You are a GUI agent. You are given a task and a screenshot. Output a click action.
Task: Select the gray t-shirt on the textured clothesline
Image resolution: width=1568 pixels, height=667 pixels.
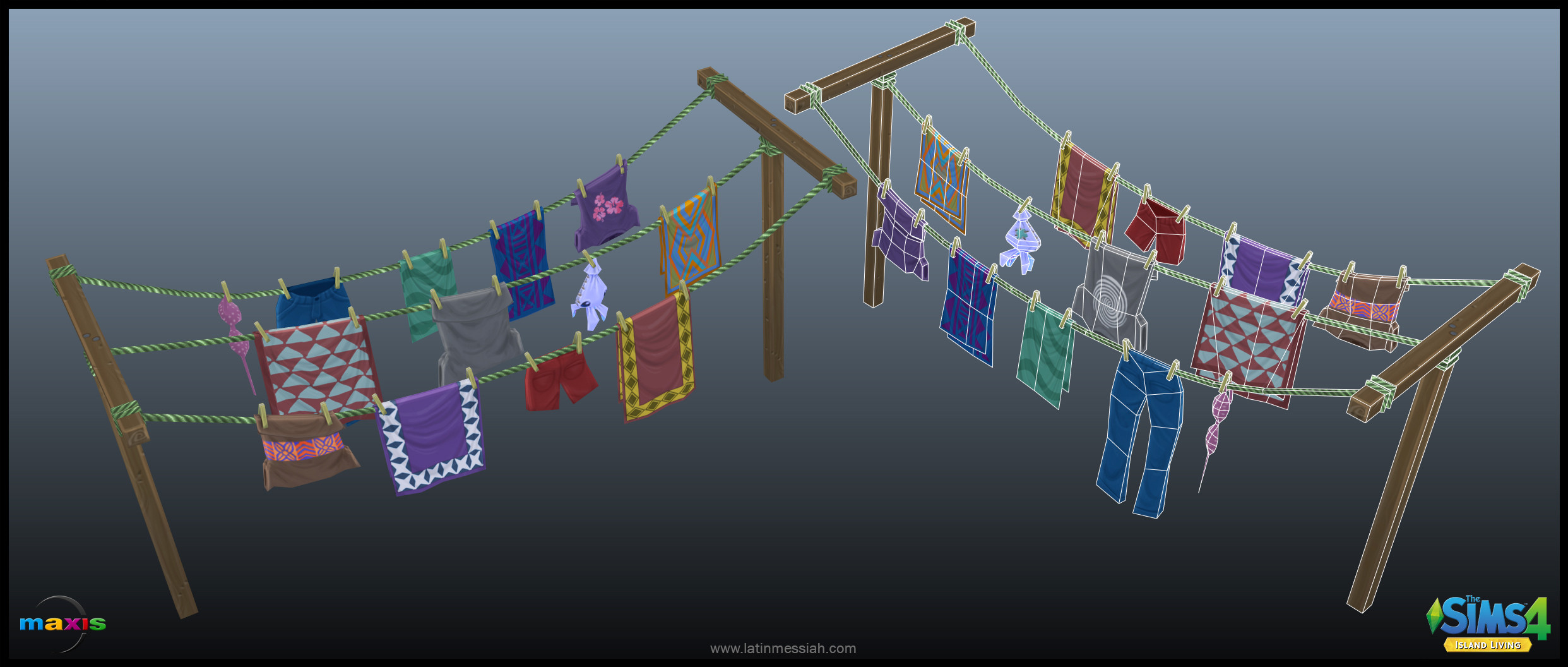point(477,336)
